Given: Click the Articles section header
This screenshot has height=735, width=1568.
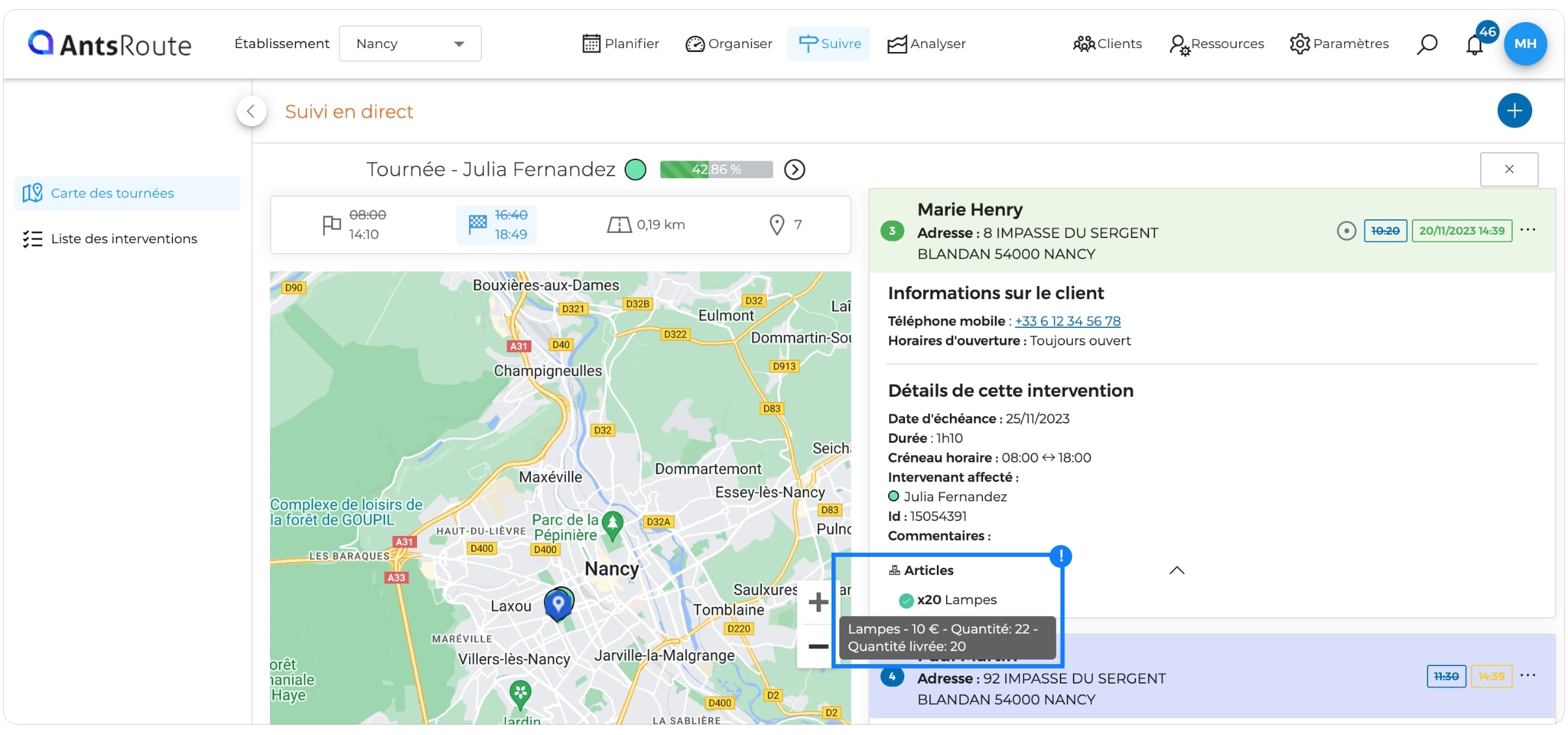Looking at the screenshot, I should 921,570.
